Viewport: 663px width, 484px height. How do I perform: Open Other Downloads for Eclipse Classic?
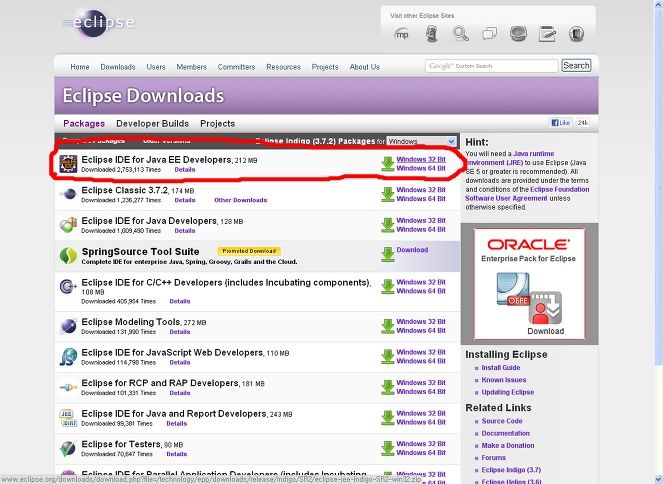[x=241, y=200]
